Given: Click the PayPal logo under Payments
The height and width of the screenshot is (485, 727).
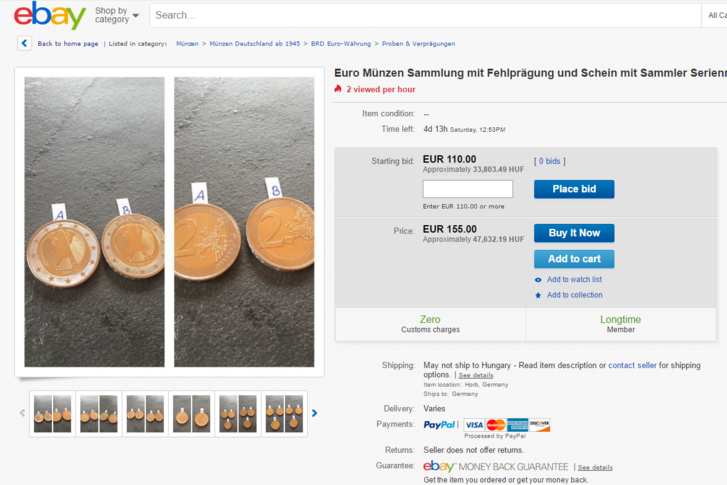Looking at the screenshot, I should point(441,424).
